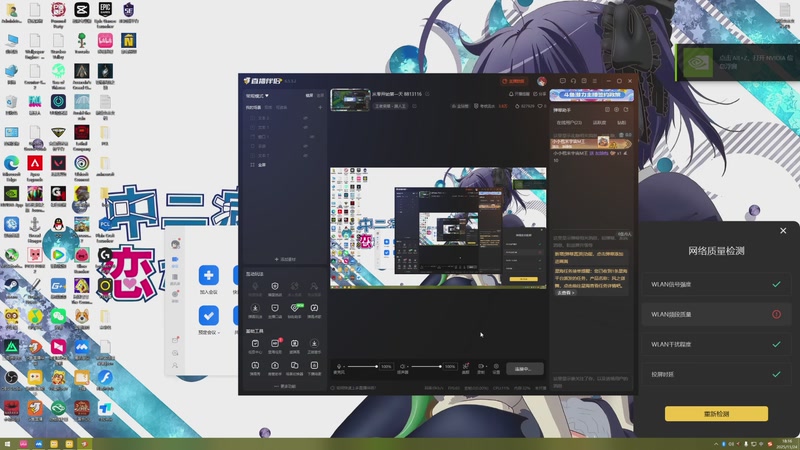Screen dimensions: 800x450
Task: Switch to the rightmost 弹幕助手 panel tab
Action: (x=621, y=122)
